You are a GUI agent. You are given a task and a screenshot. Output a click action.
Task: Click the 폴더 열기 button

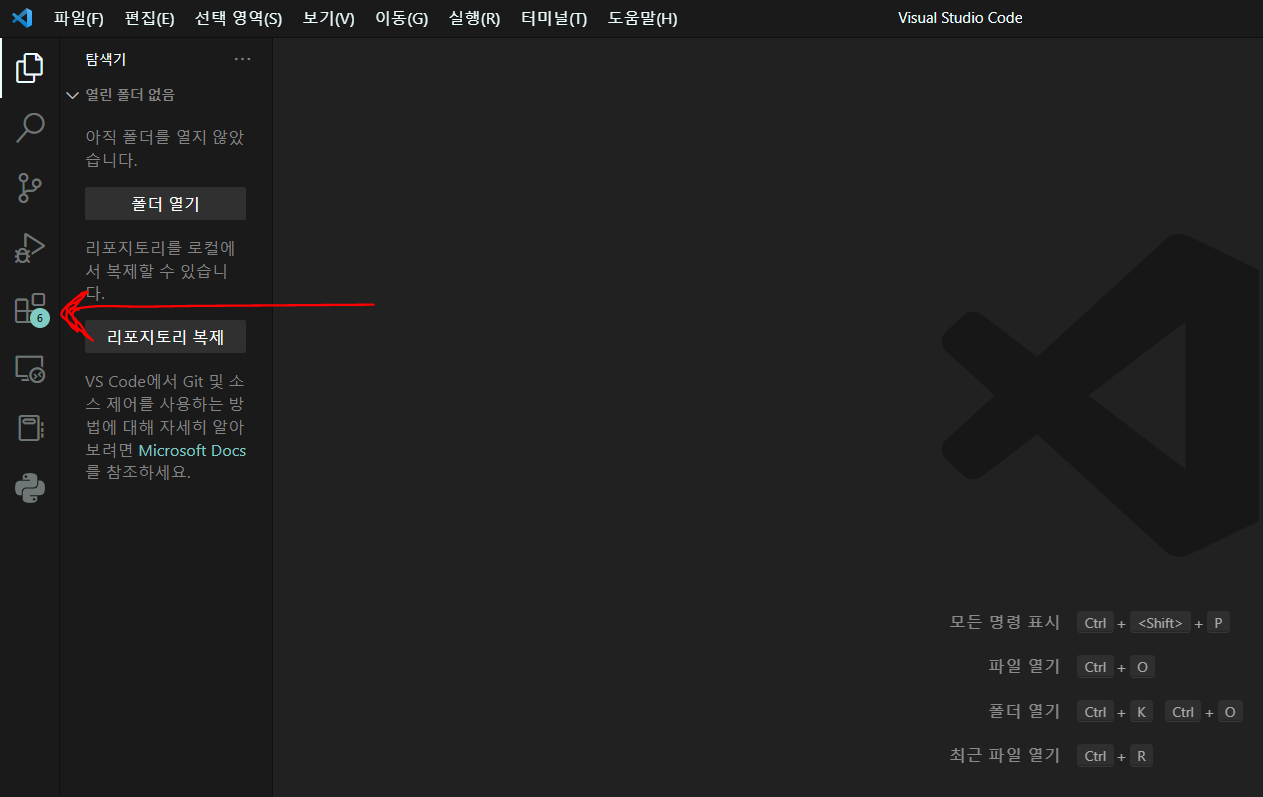pyautogui.click(x=165, y=203)
